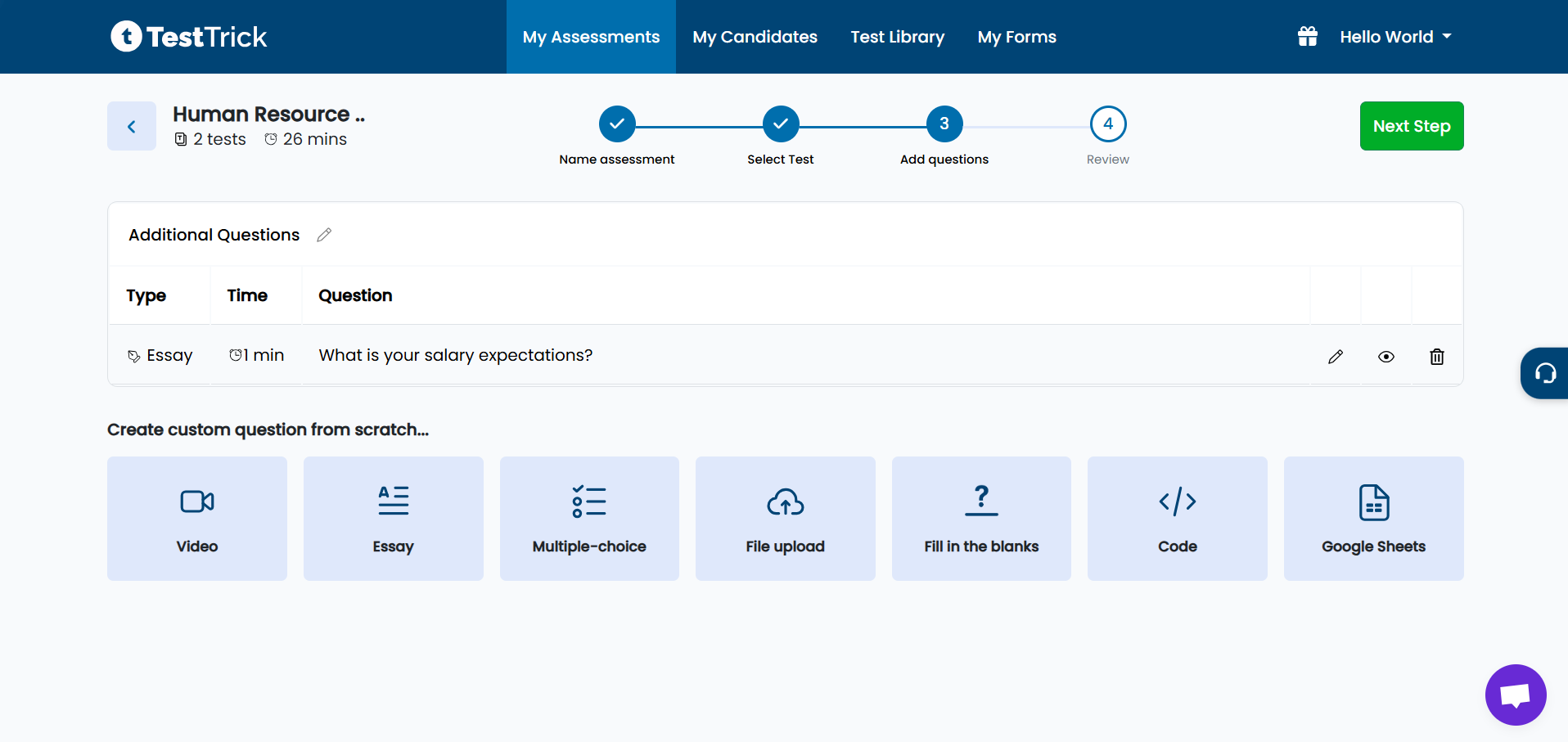Edit the salary expectations question
This screenshot has width=1568, height=742.
(1336, 357)
